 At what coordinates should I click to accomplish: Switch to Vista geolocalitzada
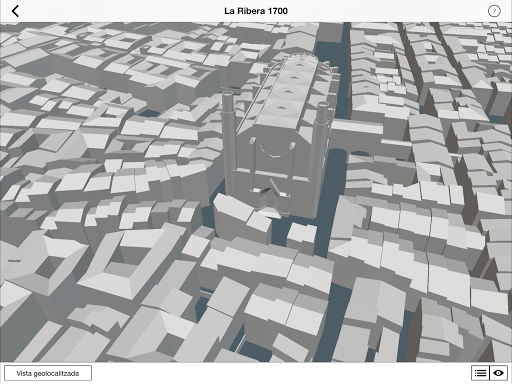point(48,373)
